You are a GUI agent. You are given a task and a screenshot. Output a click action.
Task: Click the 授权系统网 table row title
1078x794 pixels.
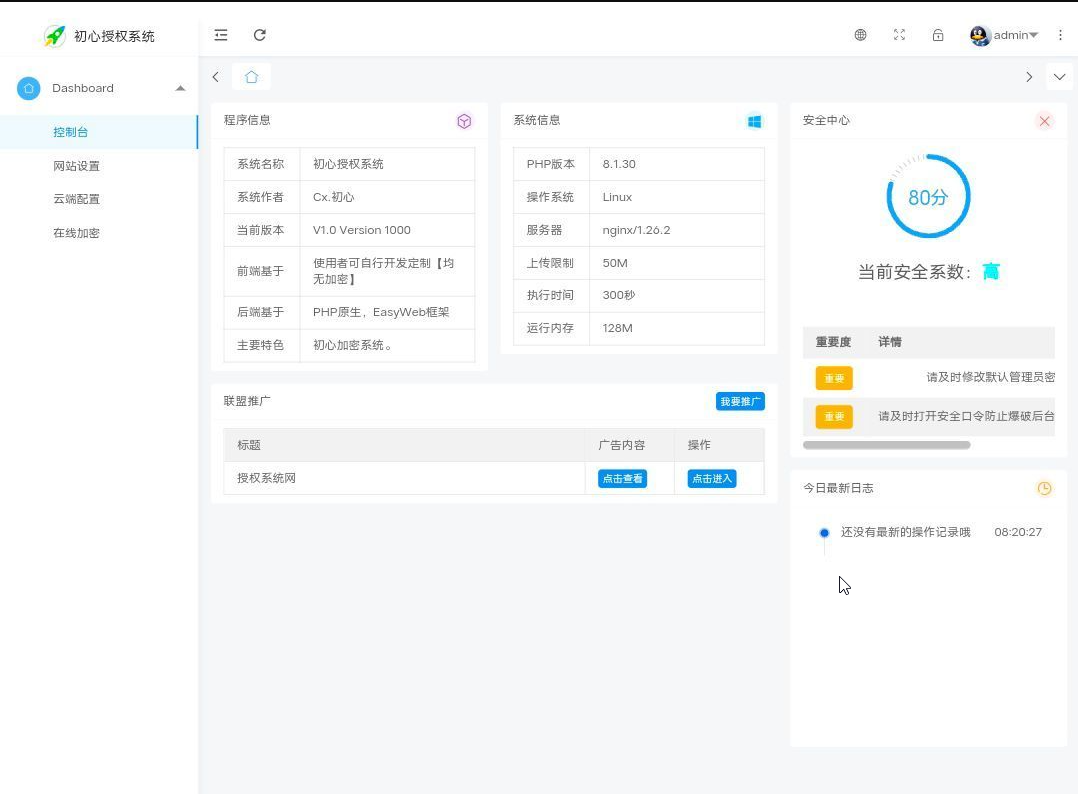(266, 478)
